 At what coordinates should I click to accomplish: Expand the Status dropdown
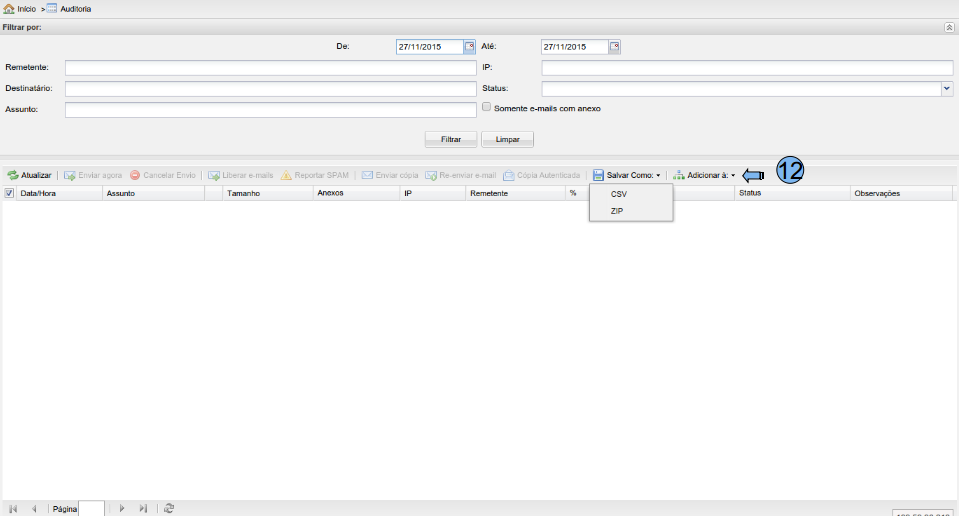tap(947, 89)
